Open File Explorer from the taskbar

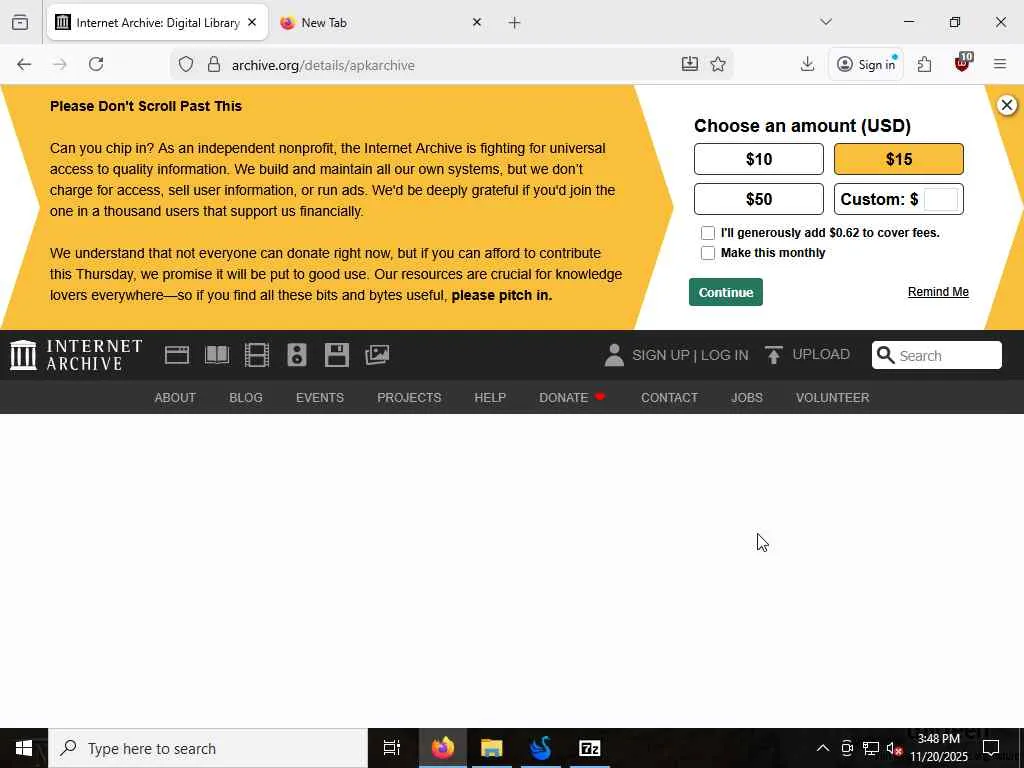pyautogui.click(x=492, y=748)
